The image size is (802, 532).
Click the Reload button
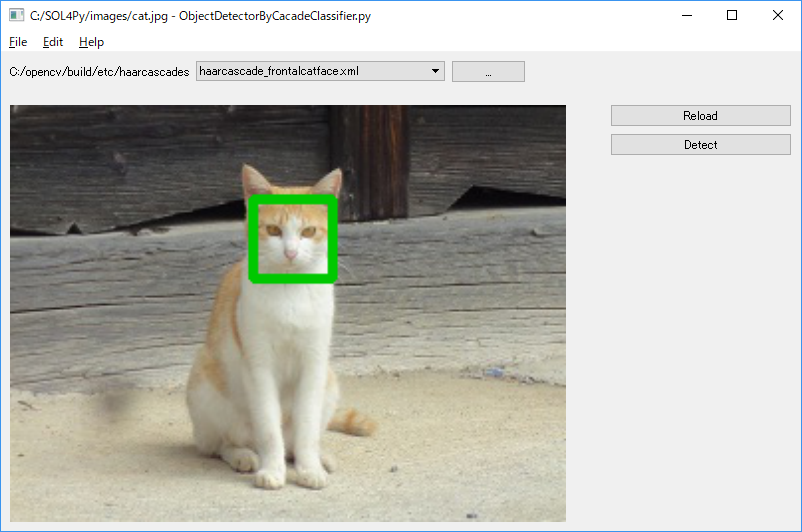click(700, 116)
